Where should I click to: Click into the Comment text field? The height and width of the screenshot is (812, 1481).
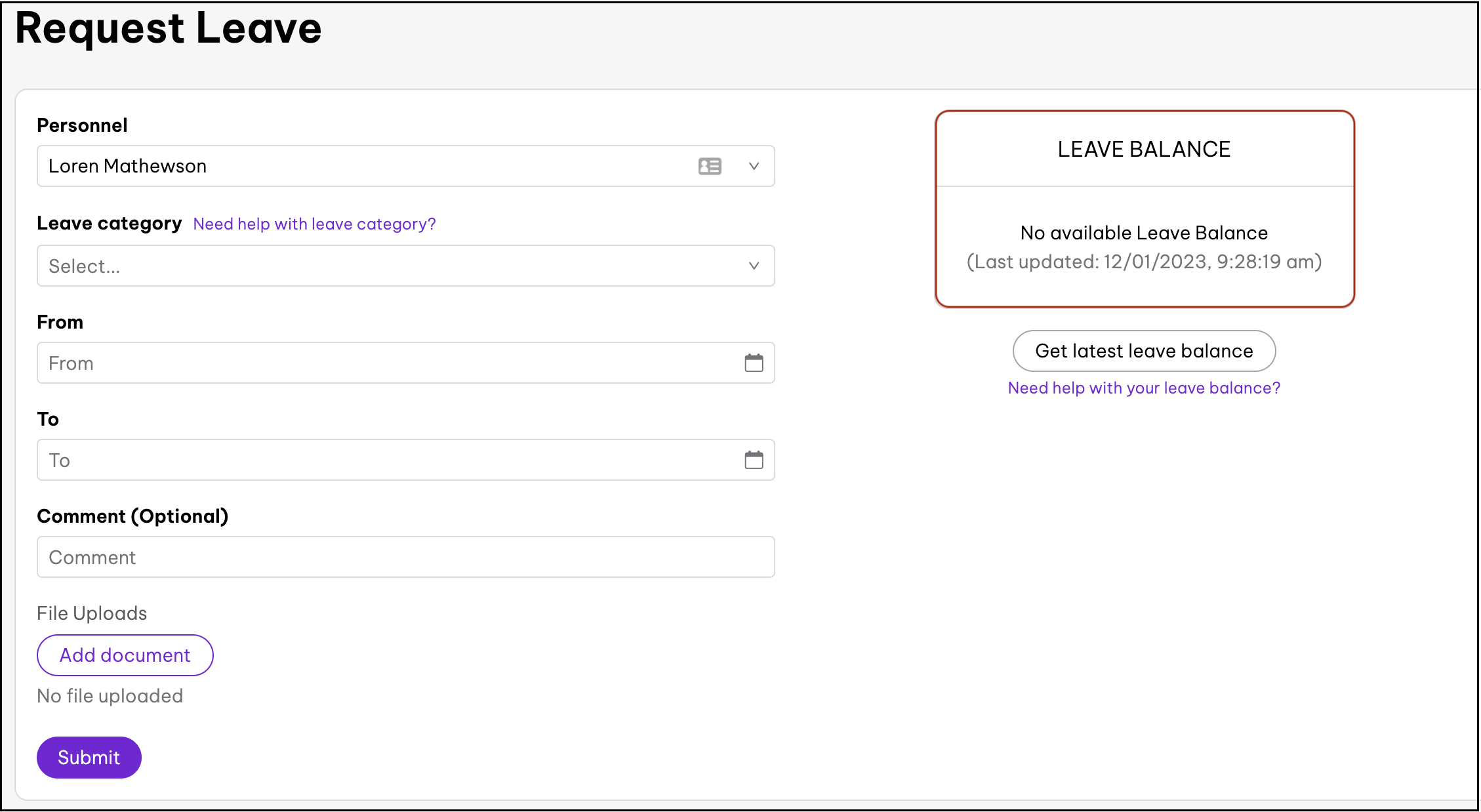point(405,557)
